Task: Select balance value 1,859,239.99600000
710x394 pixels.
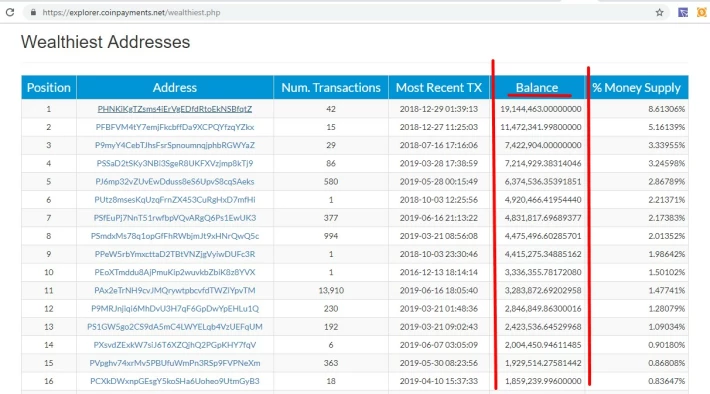Action: (543, 381)
